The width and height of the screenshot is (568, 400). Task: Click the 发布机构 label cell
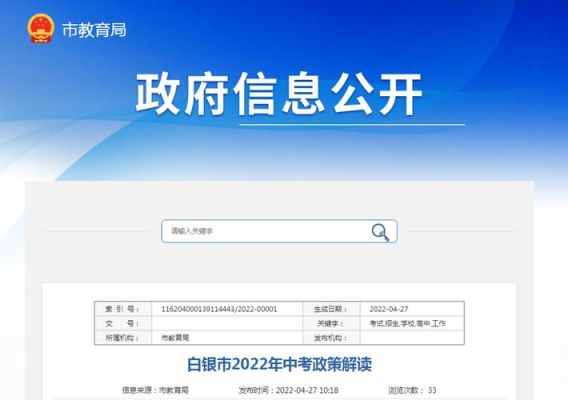331,338
